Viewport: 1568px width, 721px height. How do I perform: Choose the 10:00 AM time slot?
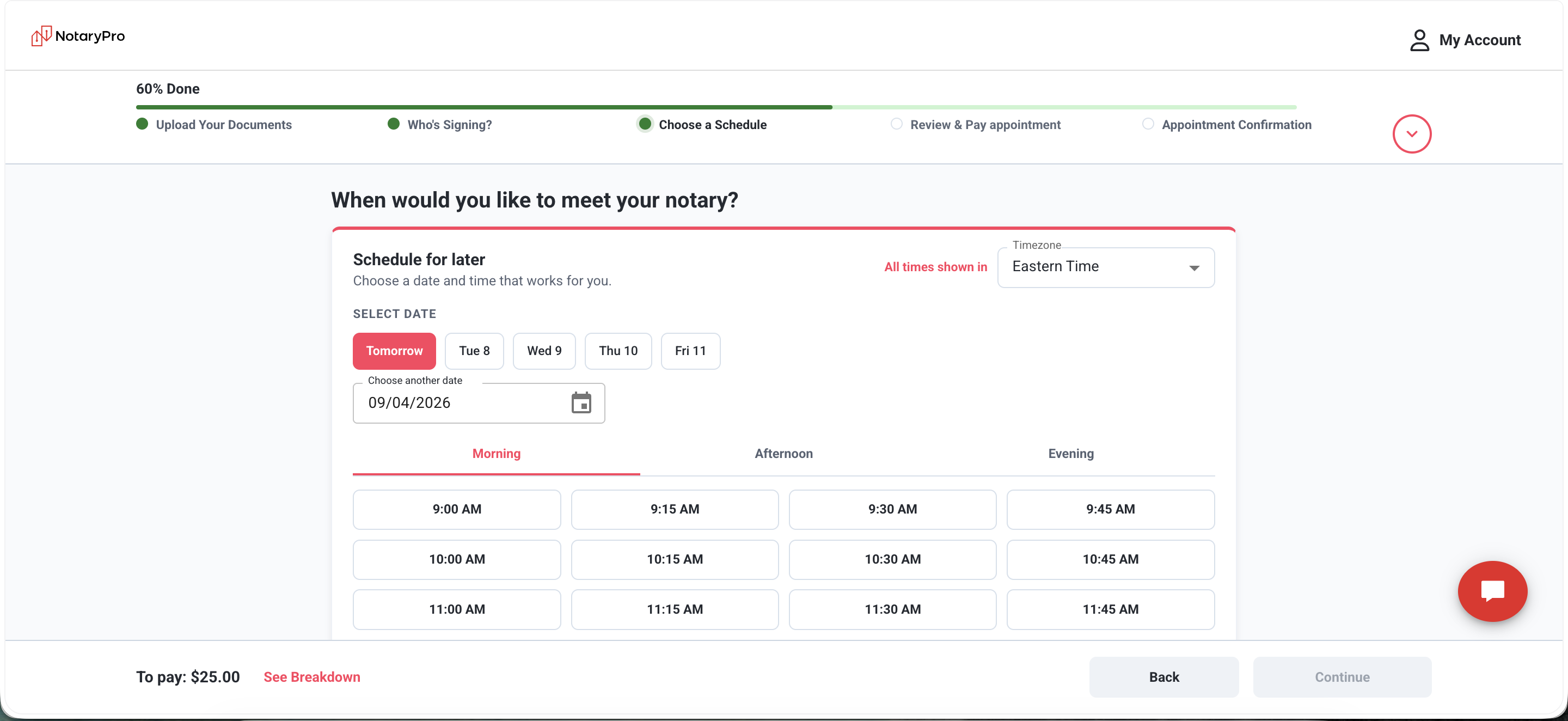pyautogui.click(x=457, y=559)
